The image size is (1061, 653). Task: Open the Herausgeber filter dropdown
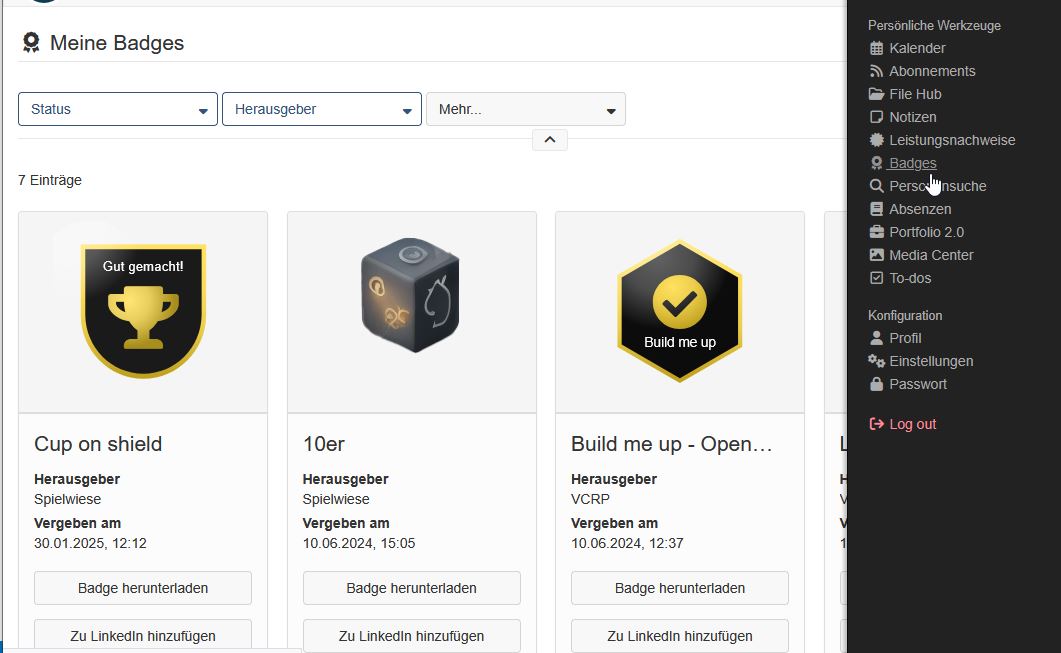(321, 110)
